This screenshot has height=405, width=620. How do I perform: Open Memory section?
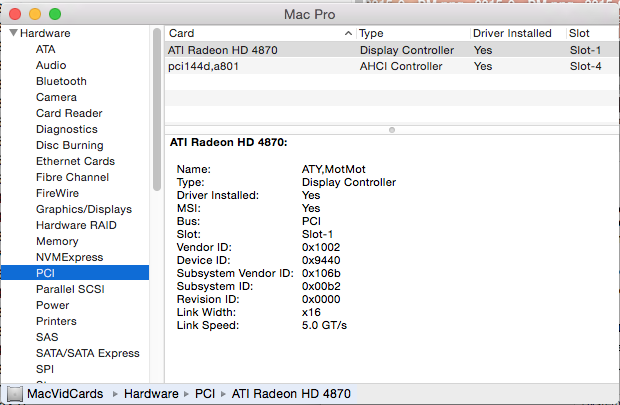point(57,241)
